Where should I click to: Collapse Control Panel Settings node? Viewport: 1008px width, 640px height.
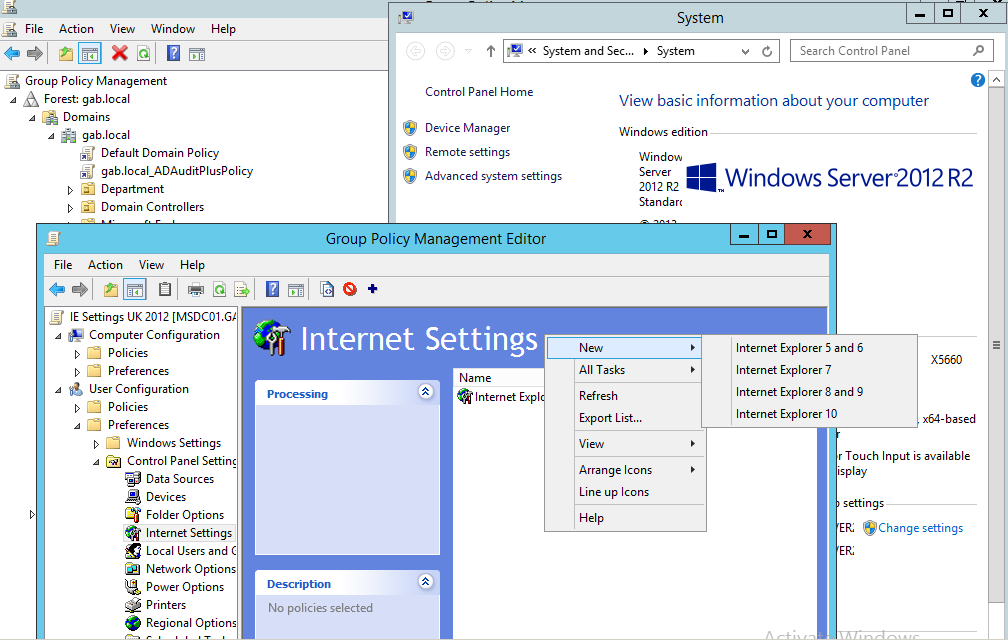96,462
